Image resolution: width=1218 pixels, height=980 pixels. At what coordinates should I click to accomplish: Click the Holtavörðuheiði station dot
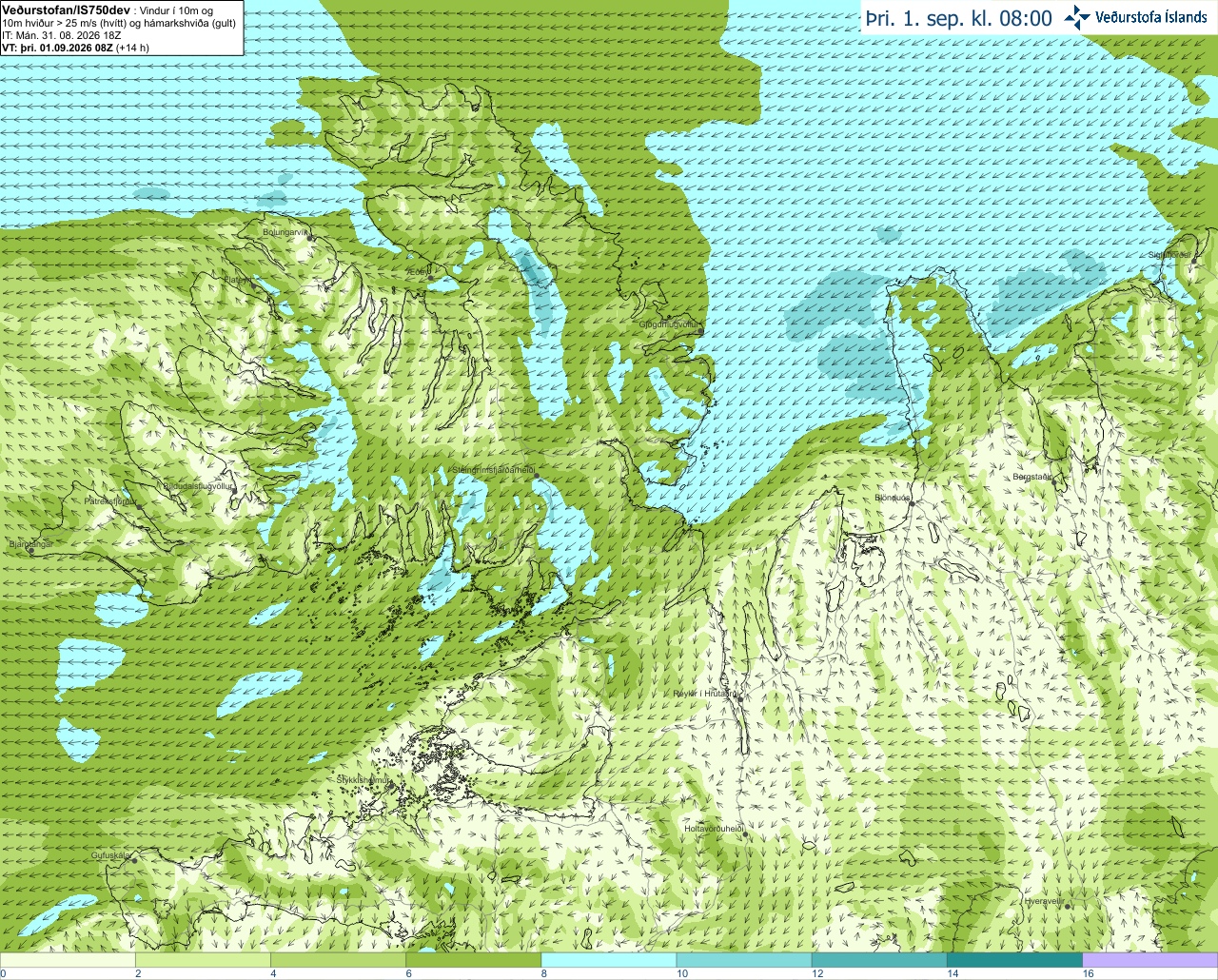point(744,834)
